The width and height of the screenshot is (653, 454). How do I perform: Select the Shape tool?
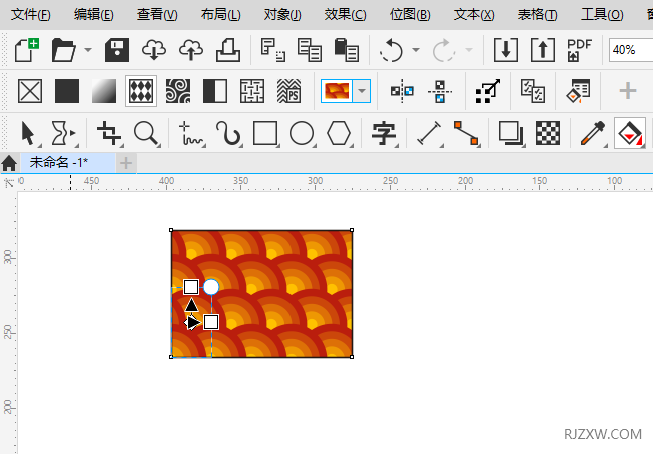[64, 133]
